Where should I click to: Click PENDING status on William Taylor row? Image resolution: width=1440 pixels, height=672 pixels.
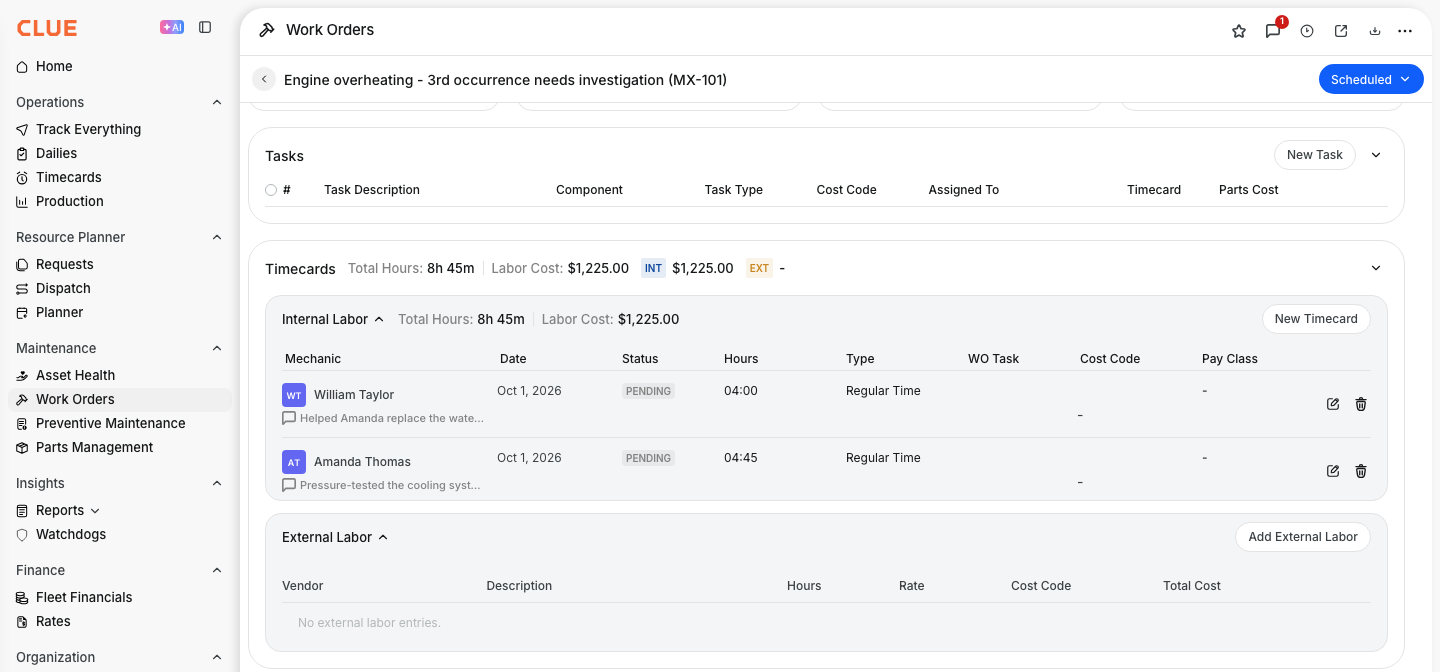tap(648, 391)
